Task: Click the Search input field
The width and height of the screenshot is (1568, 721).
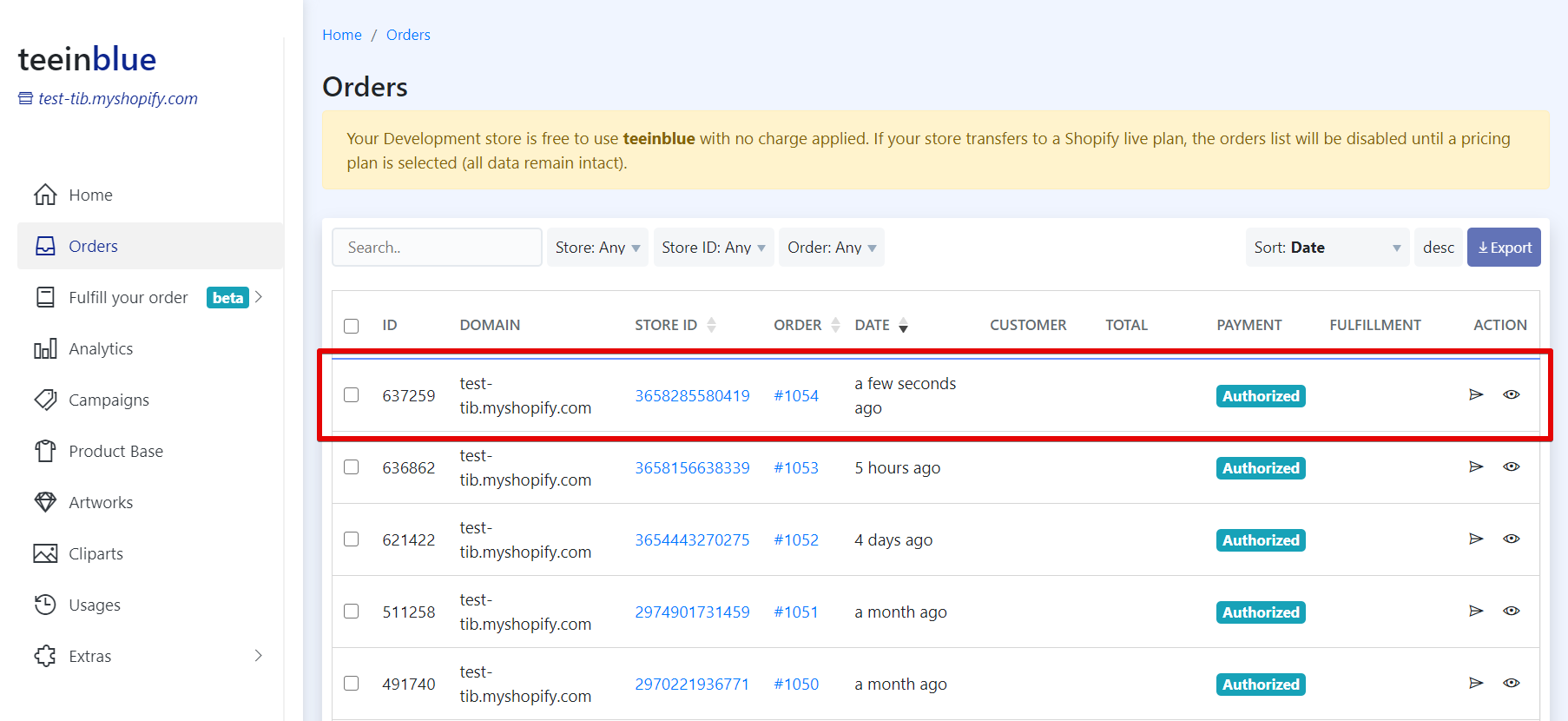Action: tap(437, 248)
